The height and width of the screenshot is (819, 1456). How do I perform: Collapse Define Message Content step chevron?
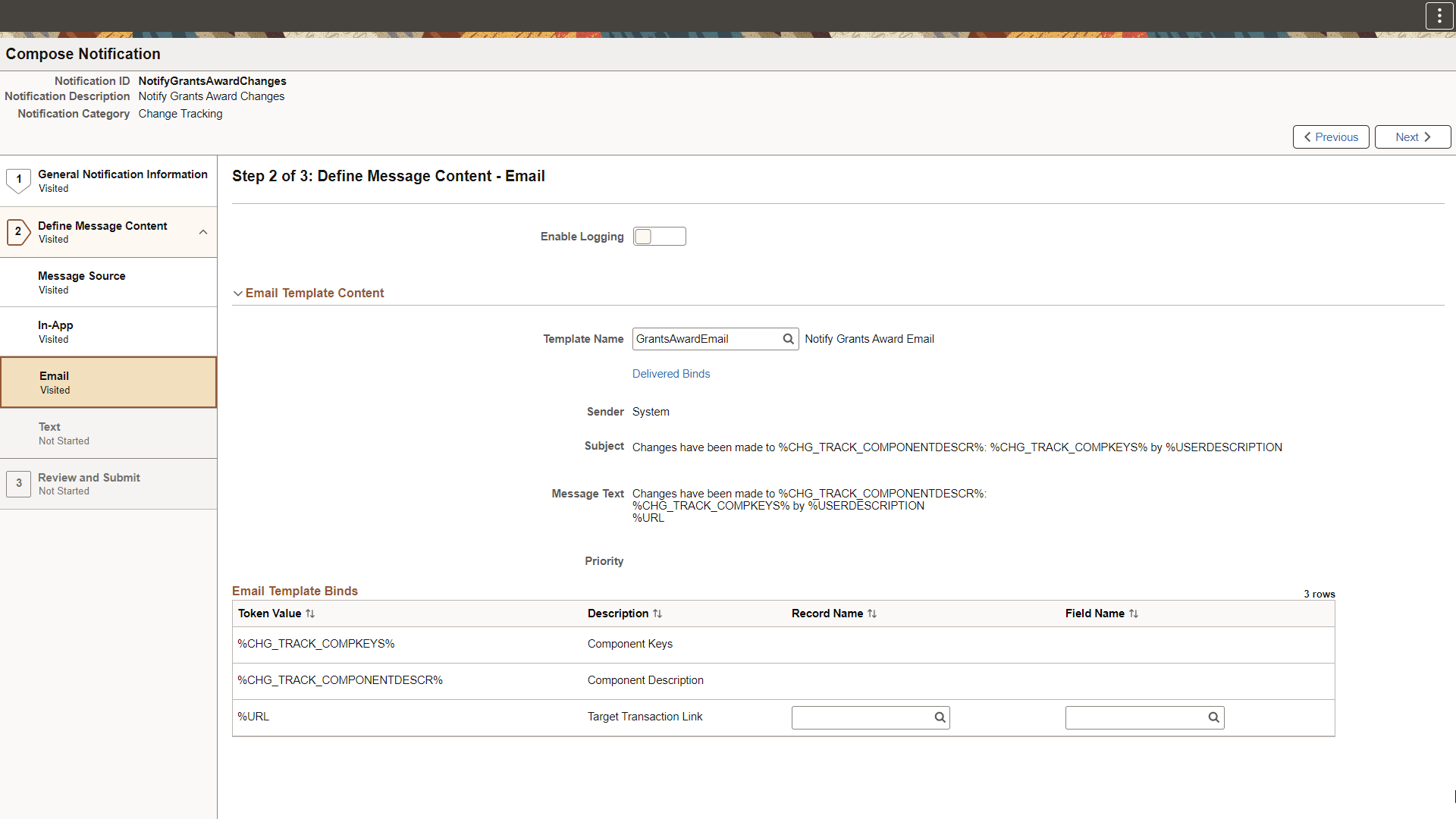click(x=202, y=232)
